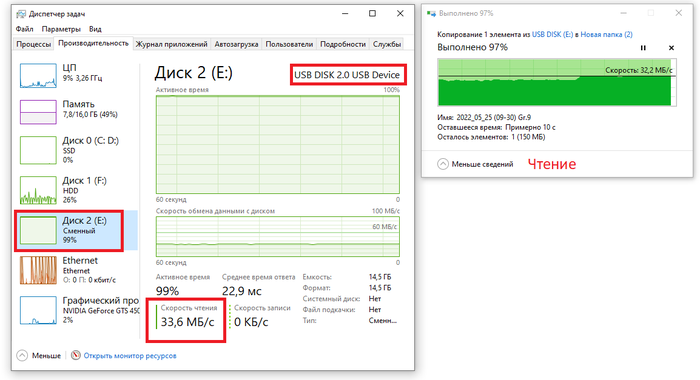The image size is (700, 380).
Task: Click the USB DISK 2.0 USB Device label
Action: (347, 75)
